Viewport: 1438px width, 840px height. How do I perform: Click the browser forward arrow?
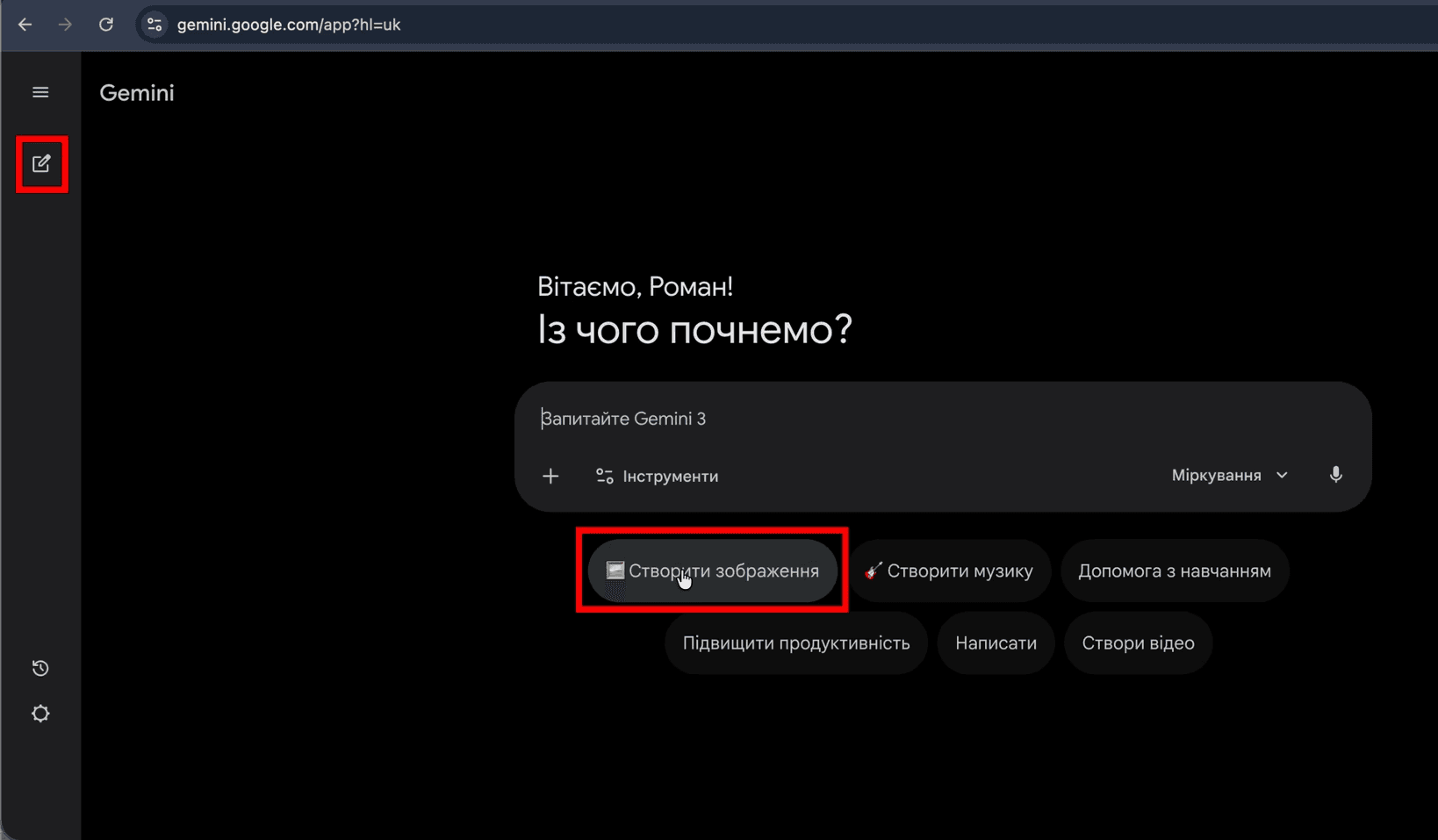[65, 25]
